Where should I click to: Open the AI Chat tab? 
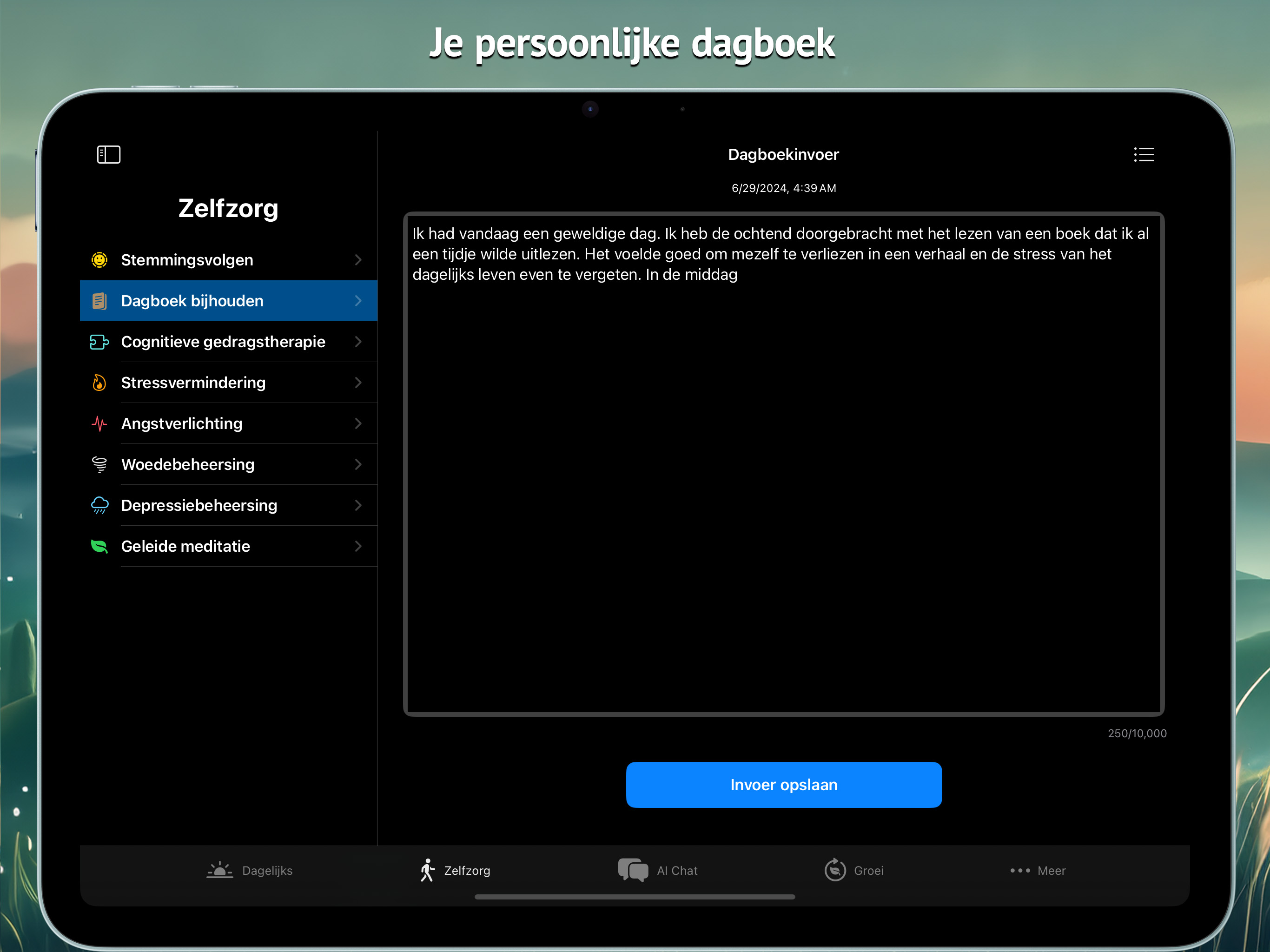(658, 871)
